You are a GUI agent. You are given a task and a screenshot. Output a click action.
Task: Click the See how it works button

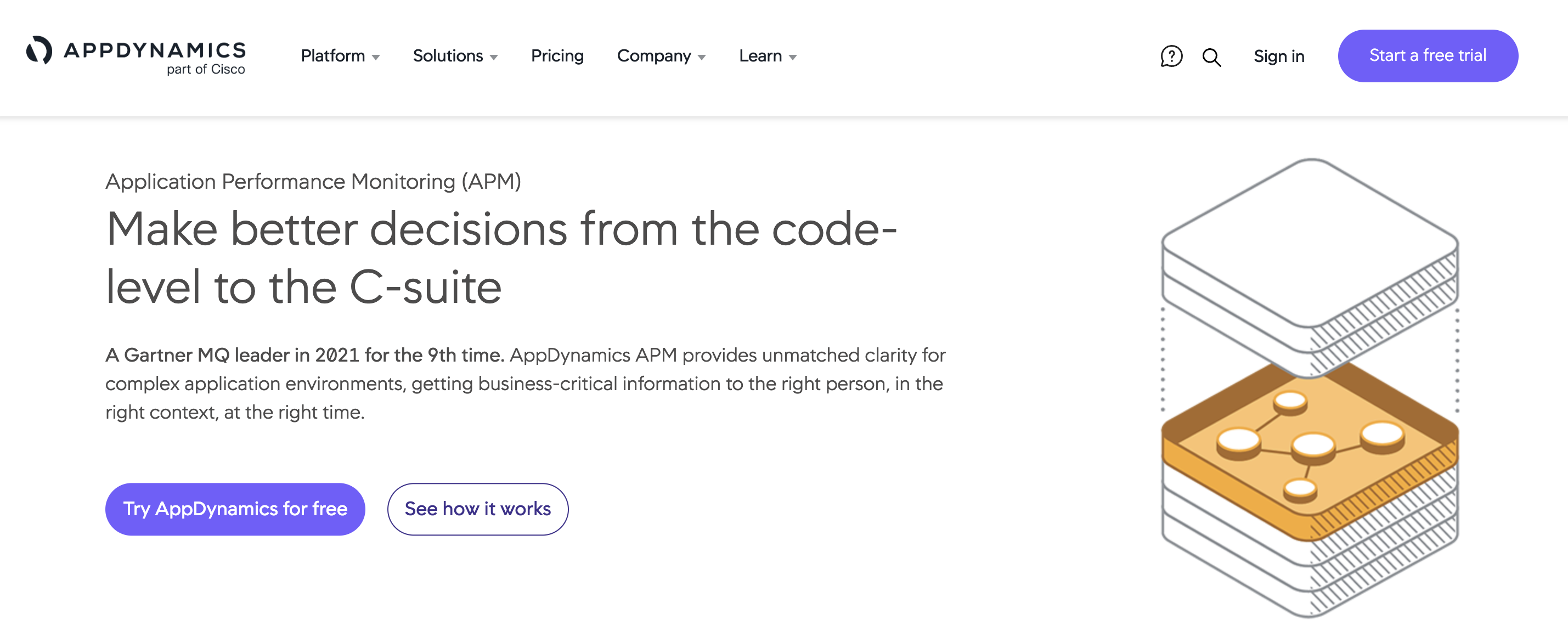(478, 509)
